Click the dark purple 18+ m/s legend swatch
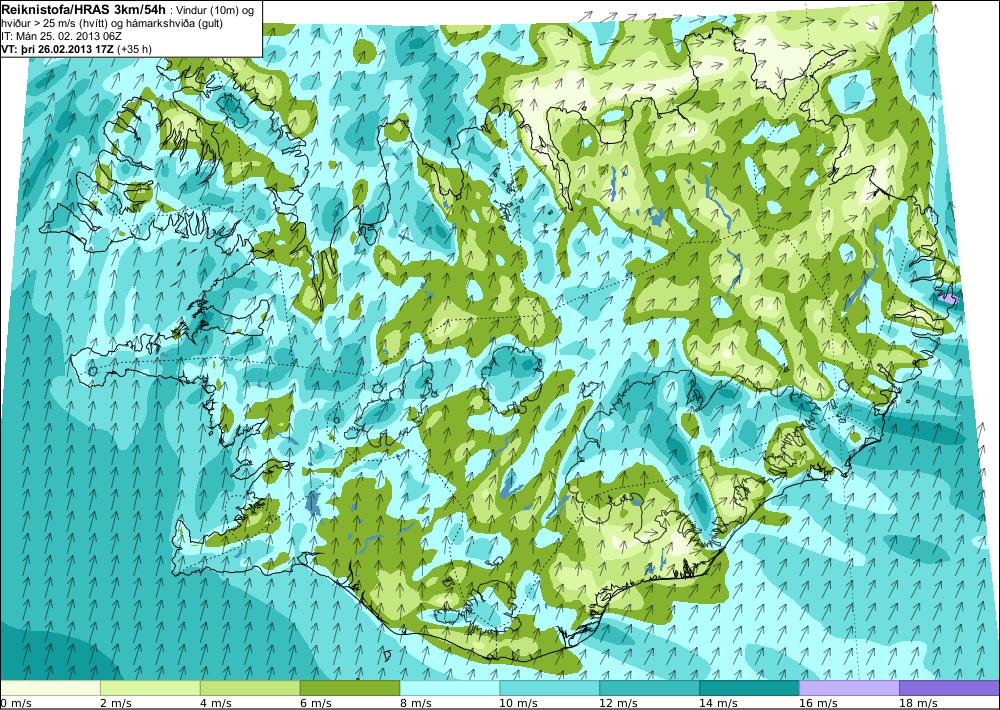The width and height of the screenshot is (1000, 710). point(949,688)
